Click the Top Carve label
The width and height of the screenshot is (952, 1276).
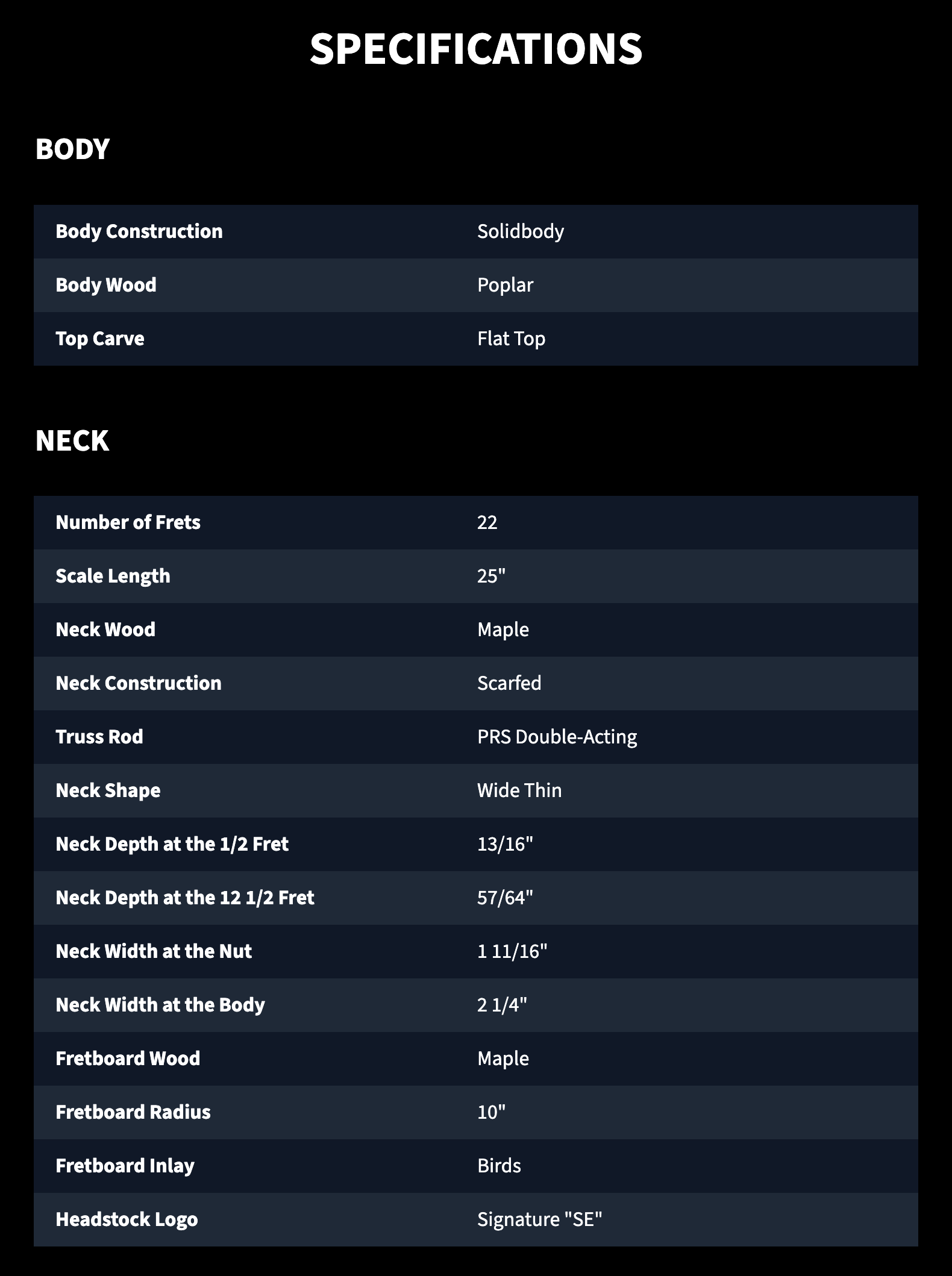(x=100, y=339)
